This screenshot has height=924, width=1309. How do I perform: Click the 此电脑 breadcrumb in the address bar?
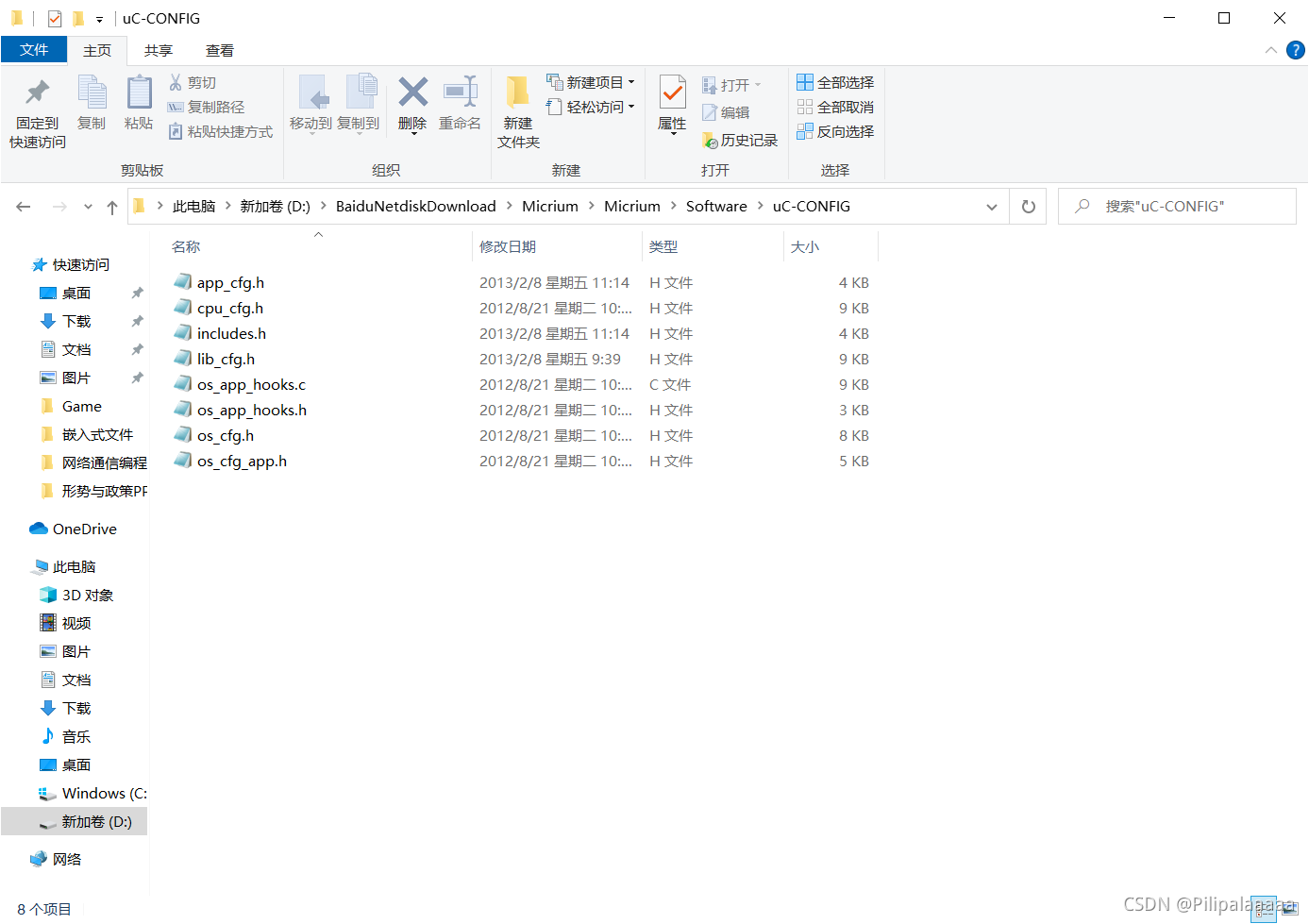click(194, 207)
